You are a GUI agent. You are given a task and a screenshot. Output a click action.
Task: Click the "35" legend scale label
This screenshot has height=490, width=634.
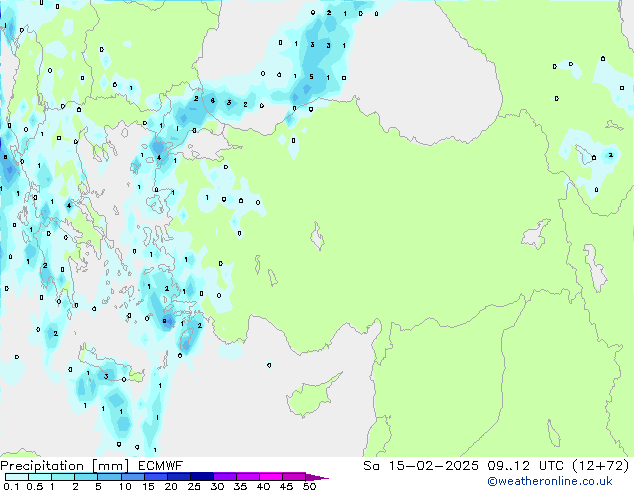pyautogui.click(x=240, y=486)
